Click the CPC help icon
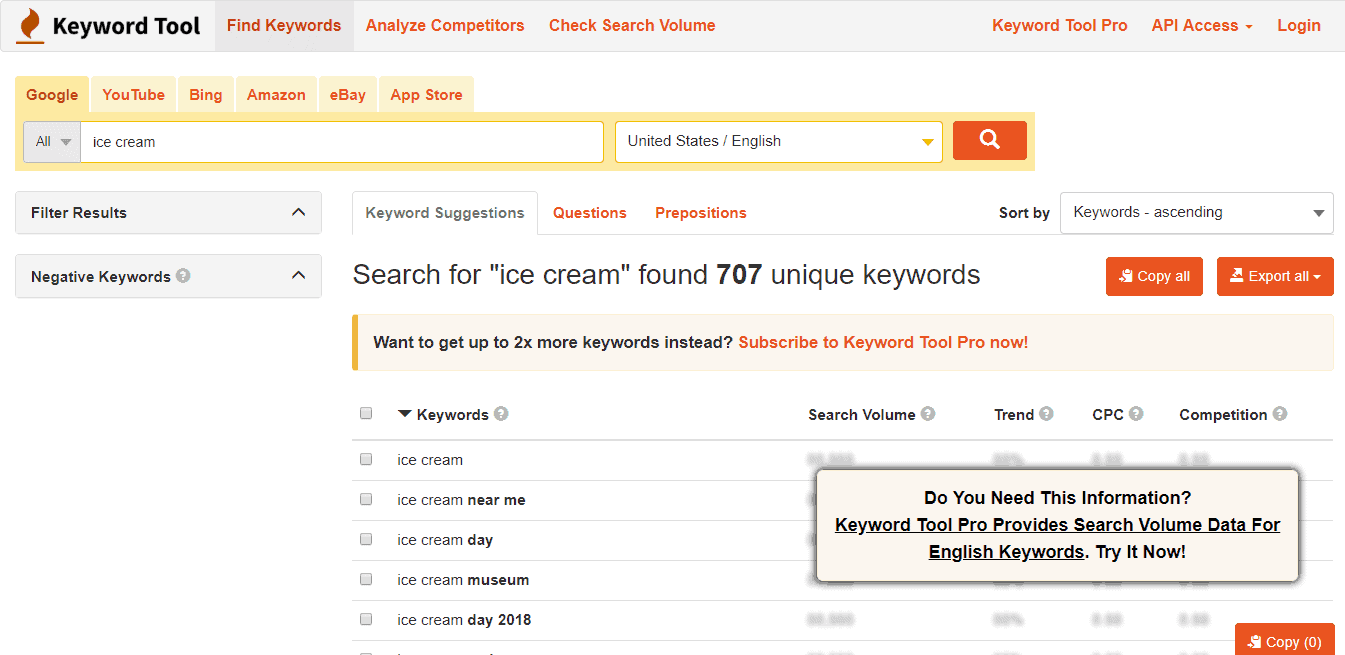 [x=1136, y=413]
